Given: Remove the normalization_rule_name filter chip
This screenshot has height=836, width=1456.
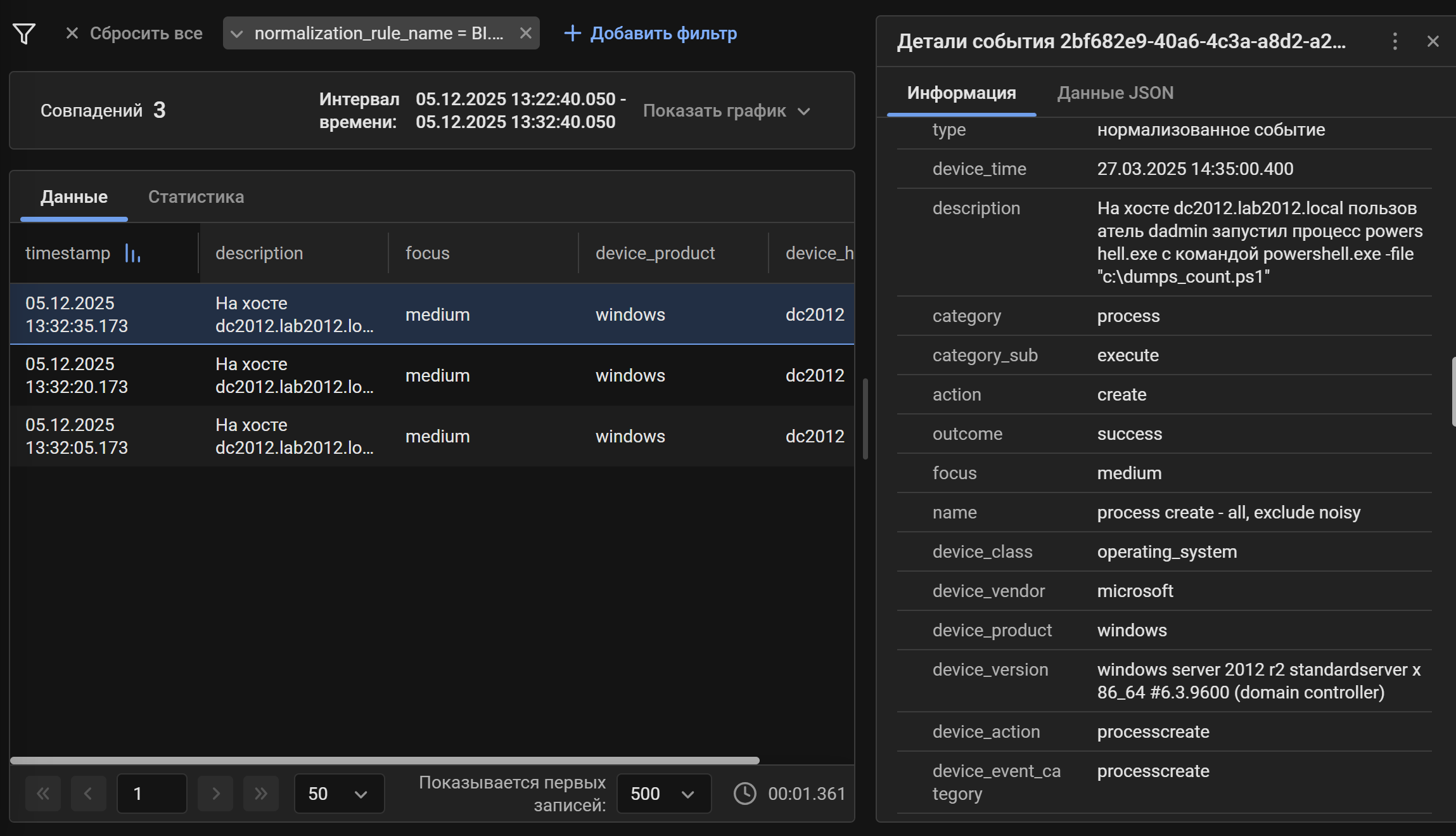Looking at the screenshot, I should click(x=526, y=33).
